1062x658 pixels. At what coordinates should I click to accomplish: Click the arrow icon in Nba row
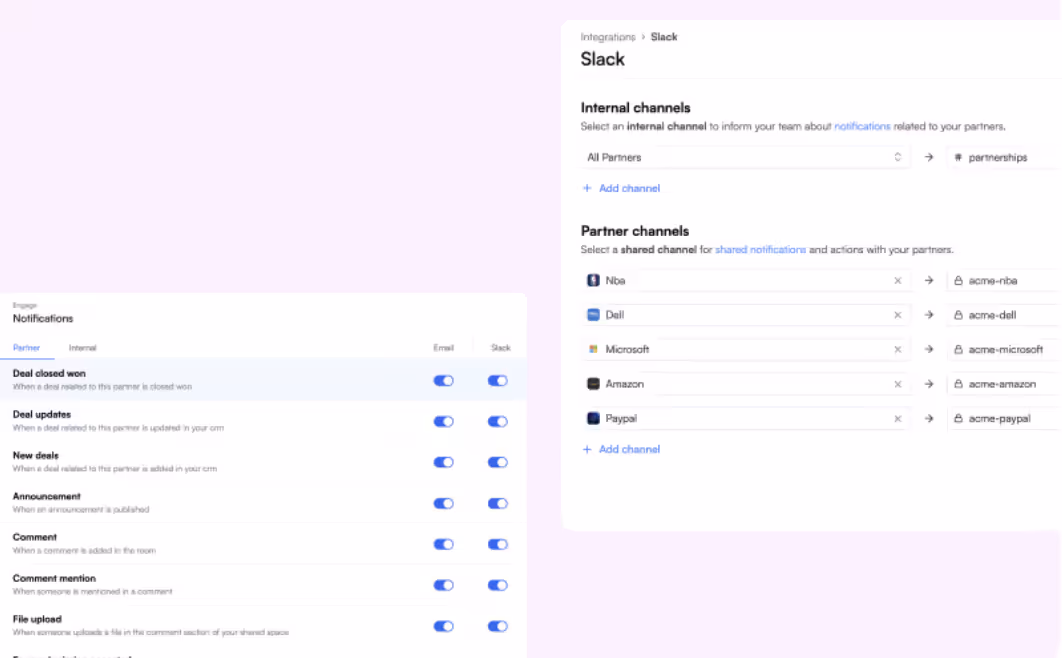(x=929, y=280)
